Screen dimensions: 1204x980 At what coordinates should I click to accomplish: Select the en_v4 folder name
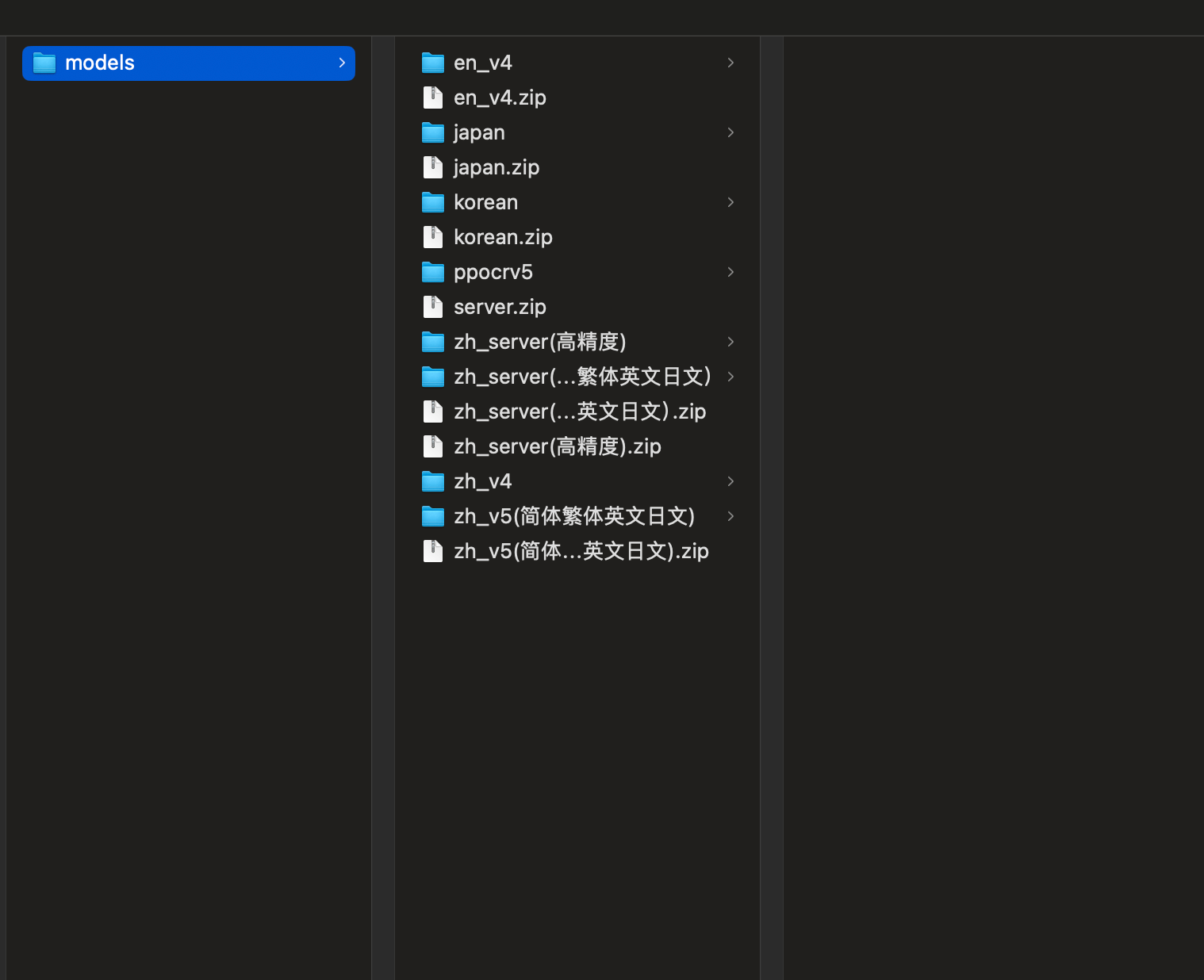point(483,63)
